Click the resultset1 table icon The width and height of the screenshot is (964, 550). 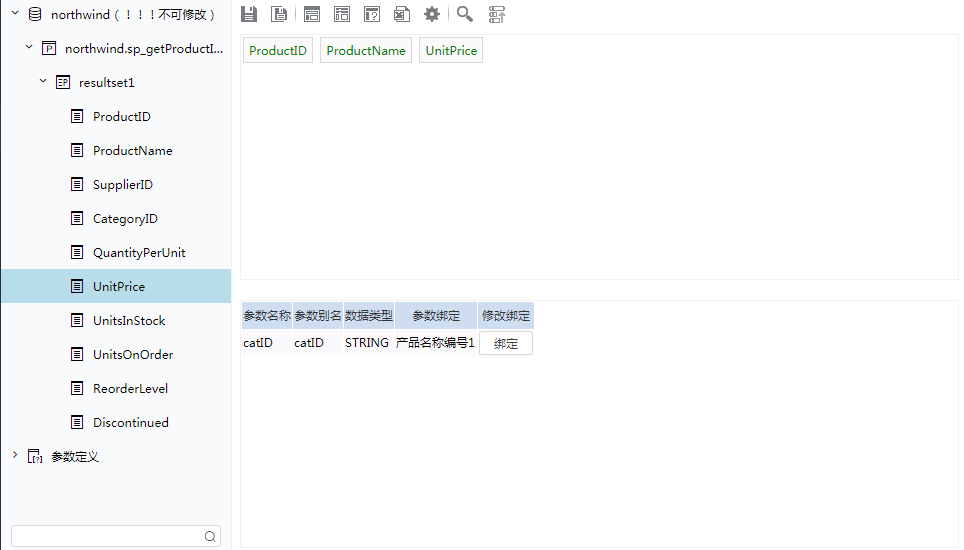[63, 82]
